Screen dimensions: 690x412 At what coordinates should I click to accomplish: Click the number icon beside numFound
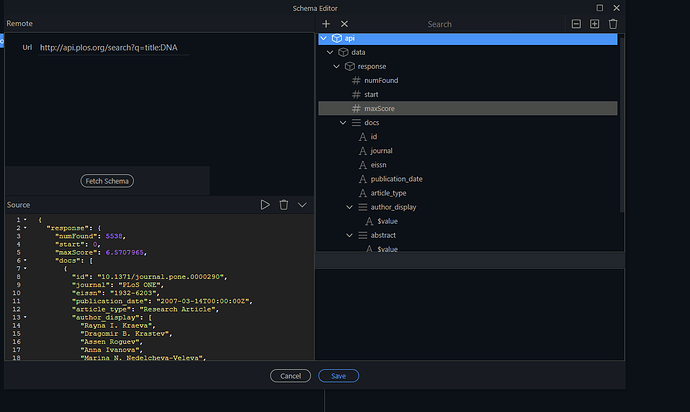pos(356,81)
